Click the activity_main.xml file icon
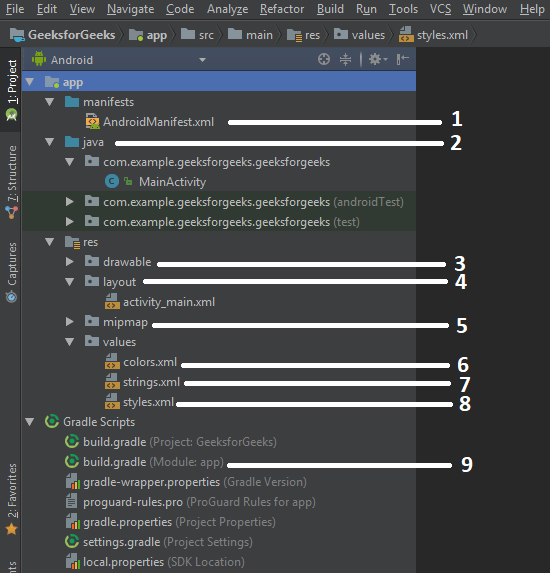Image resolution: width=550 pixels, height=573 pixels. (x=112, y=301)
